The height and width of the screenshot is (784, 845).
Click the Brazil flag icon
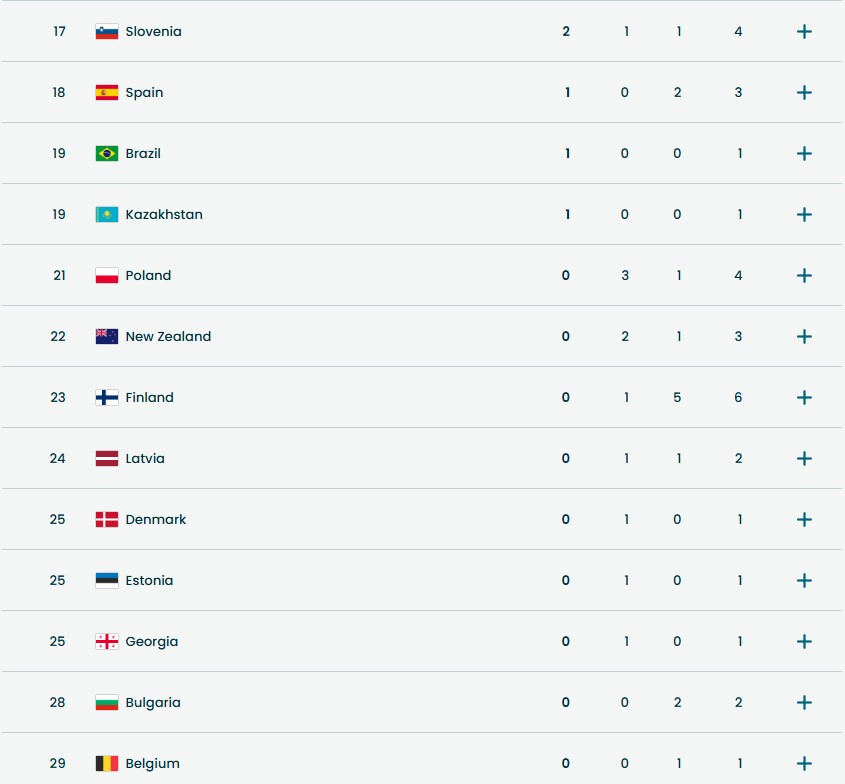point(107,154)
